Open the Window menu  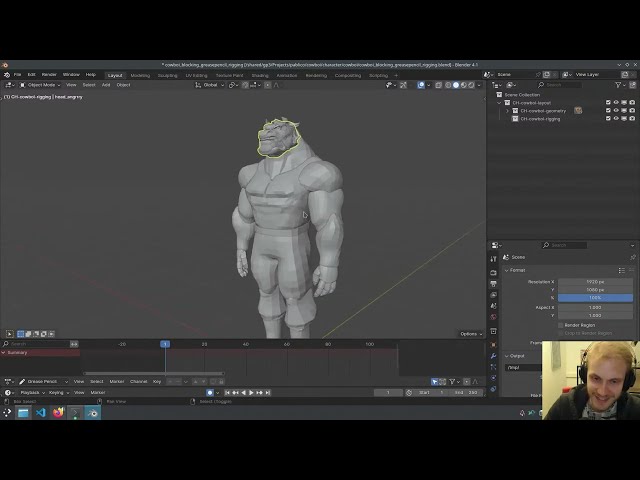pos(71,75)
